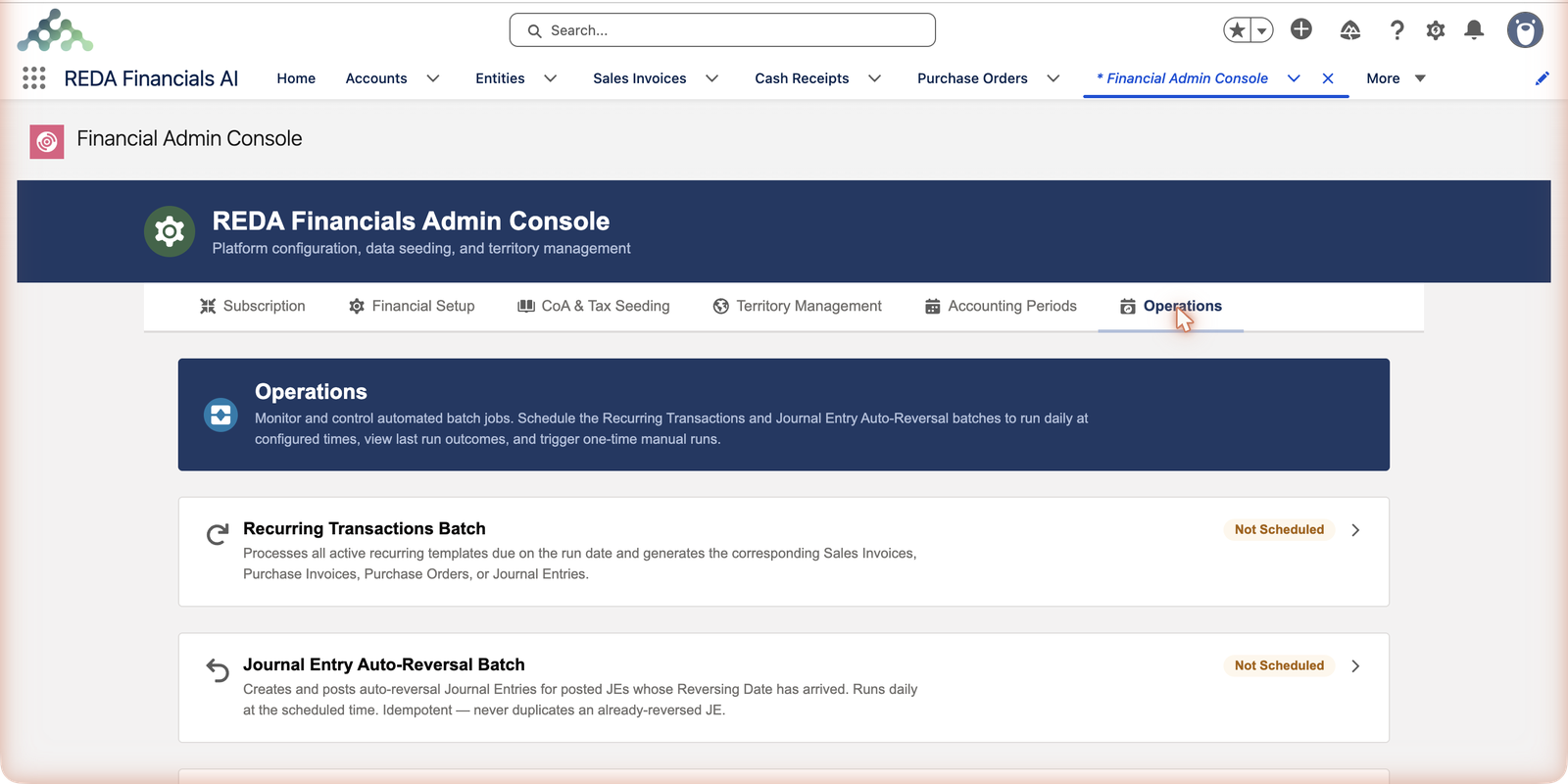Expand the Entities nav dropdown chevron
The height and width of the screenshot is (784, 1568).
click(x=550, y=78)
